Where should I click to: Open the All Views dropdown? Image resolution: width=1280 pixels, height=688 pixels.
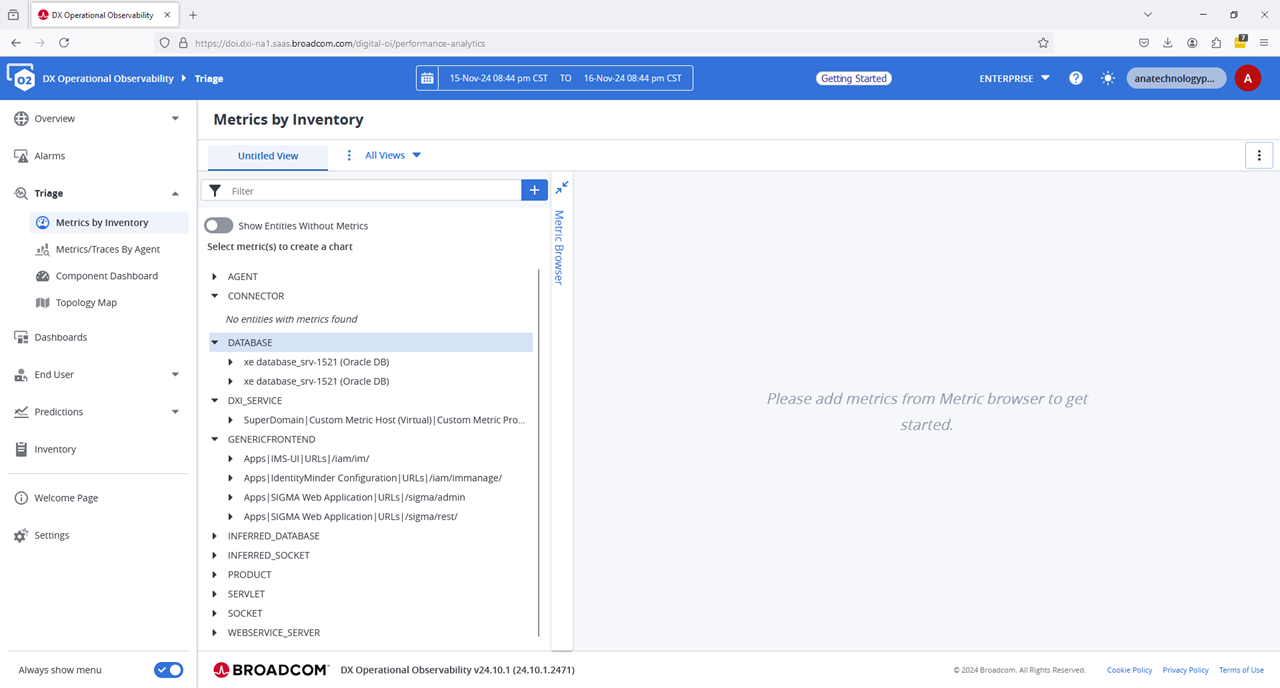[x=393, y=155]
